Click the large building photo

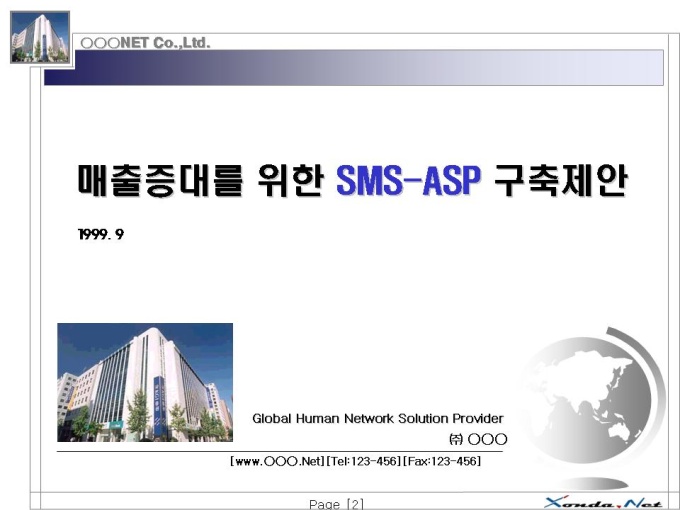[x=145, y=382]
